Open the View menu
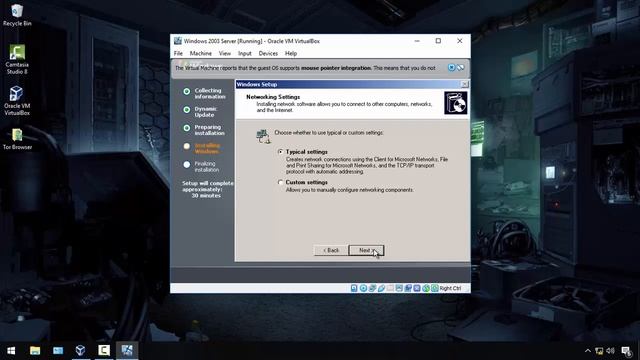Image resolution: width=640 pixels, height=360 pixels. pos(224,53)
